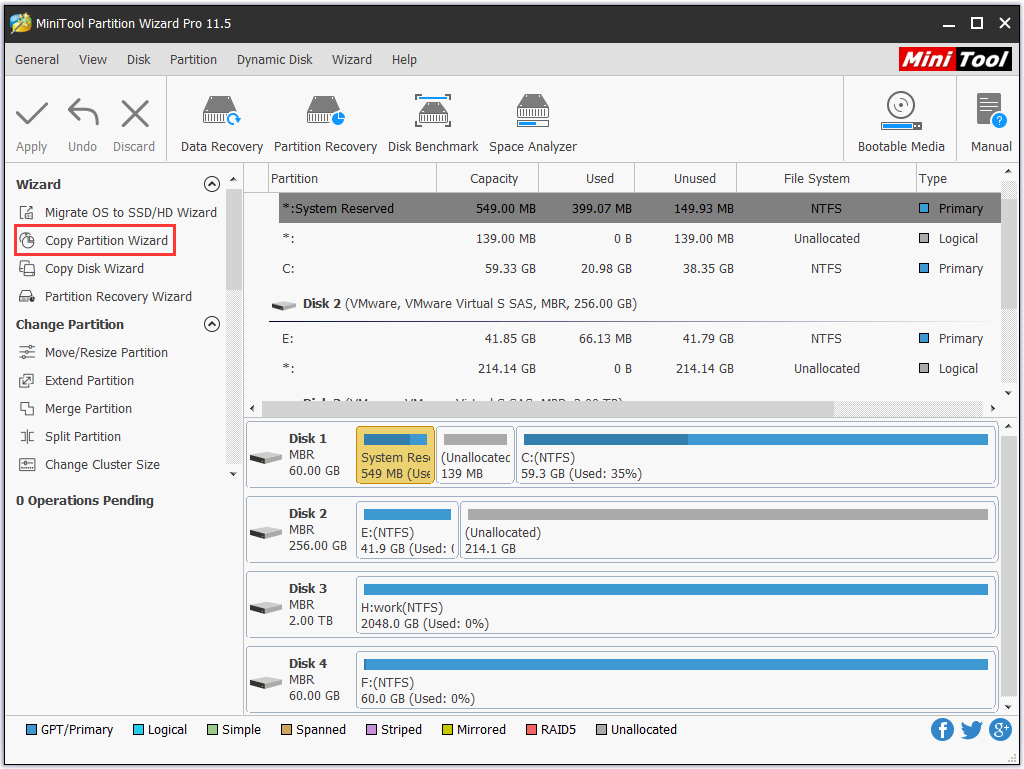The image size is (1024, 769).
Task: Click the Merge Partition icon
Action: pyautogui.click(x=27, y=409)
